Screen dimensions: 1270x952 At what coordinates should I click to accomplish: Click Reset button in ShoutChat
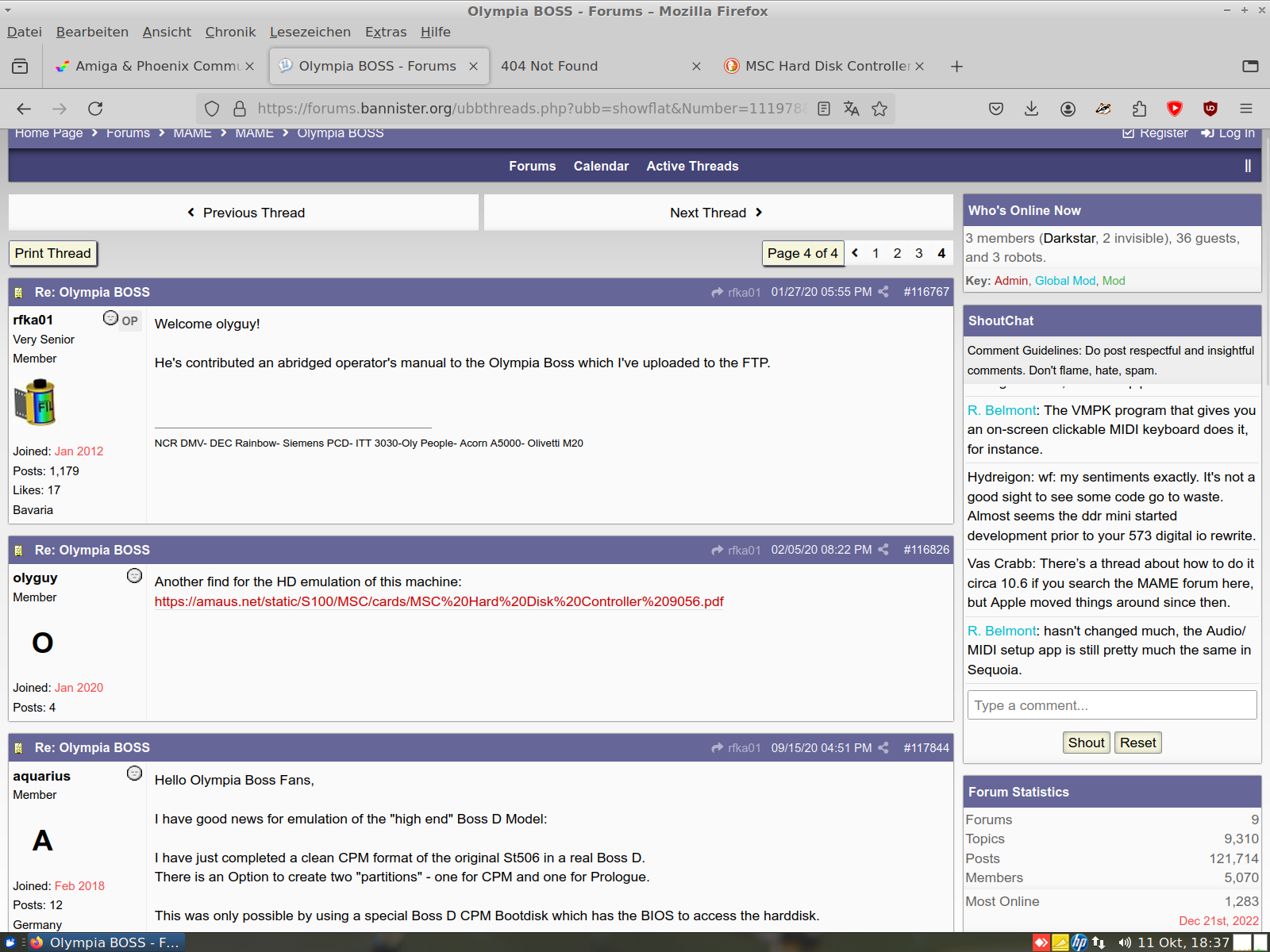(x=1137, y=743)
